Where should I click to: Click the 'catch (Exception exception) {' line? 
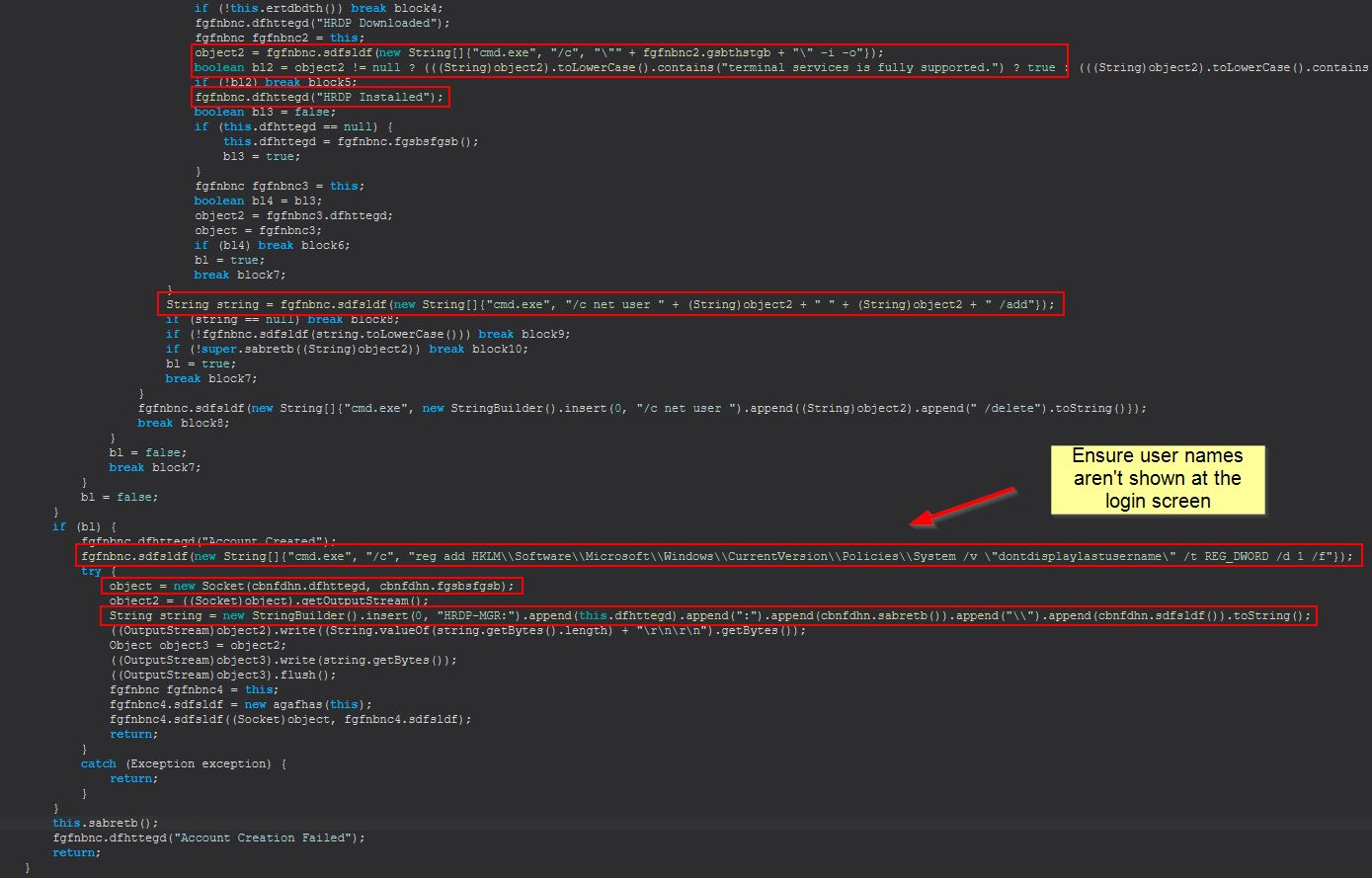click(x=184, y=763)
